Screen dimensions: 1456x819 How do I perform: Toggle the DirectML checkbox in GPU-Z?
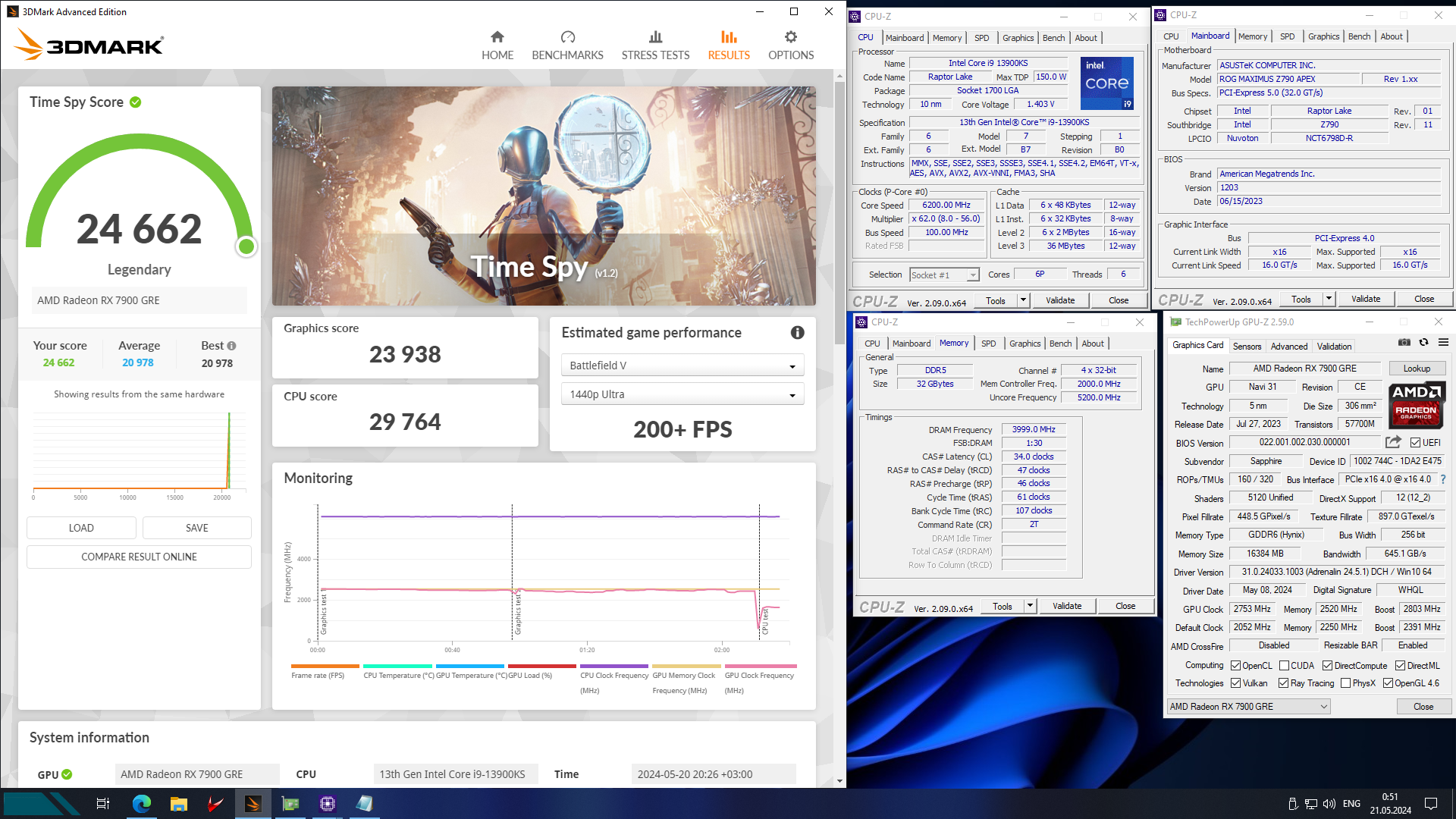pyautogui.click(x=1400, y=666)
